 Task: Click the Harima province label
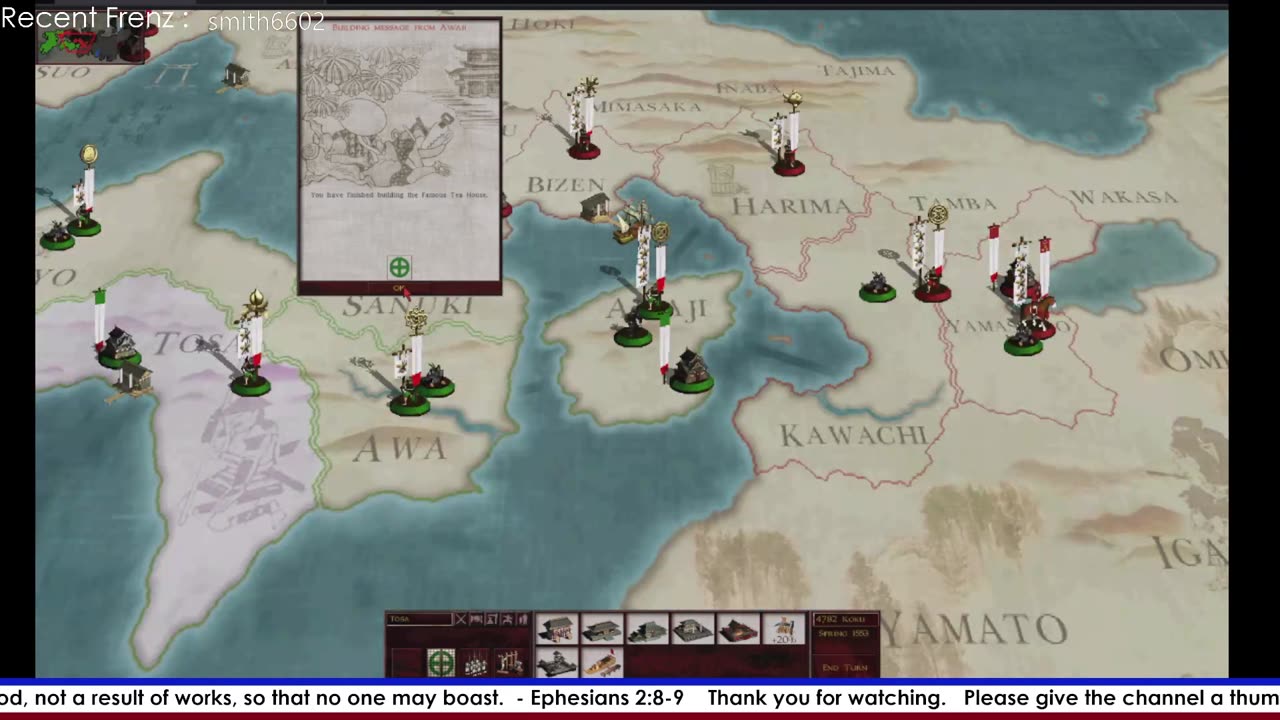click(x=792, y=206)
